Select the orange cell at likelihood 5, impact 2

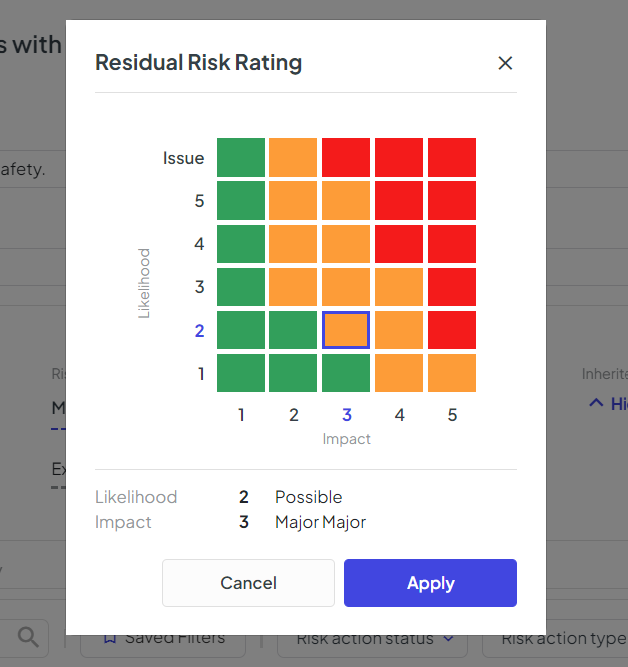[x=293, y=200]
